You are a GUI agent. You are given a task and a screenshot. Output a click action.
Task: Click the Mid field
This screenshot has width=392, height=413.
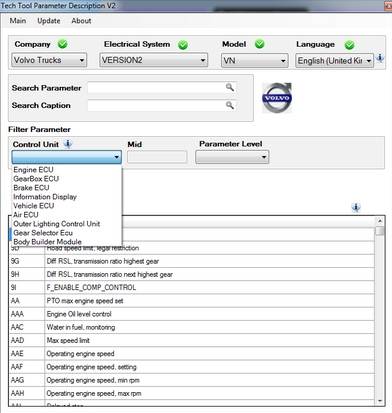pos(157,157)
